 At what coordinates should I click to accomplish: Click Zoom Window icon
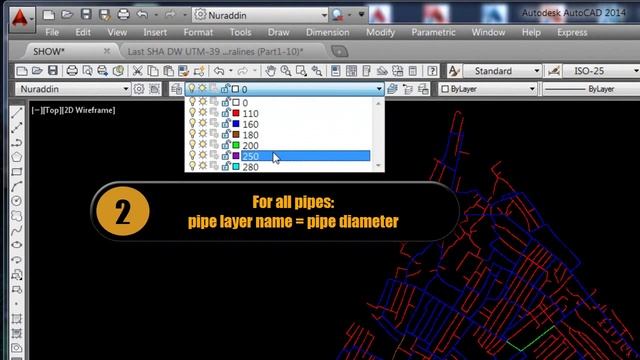(301, 71)
